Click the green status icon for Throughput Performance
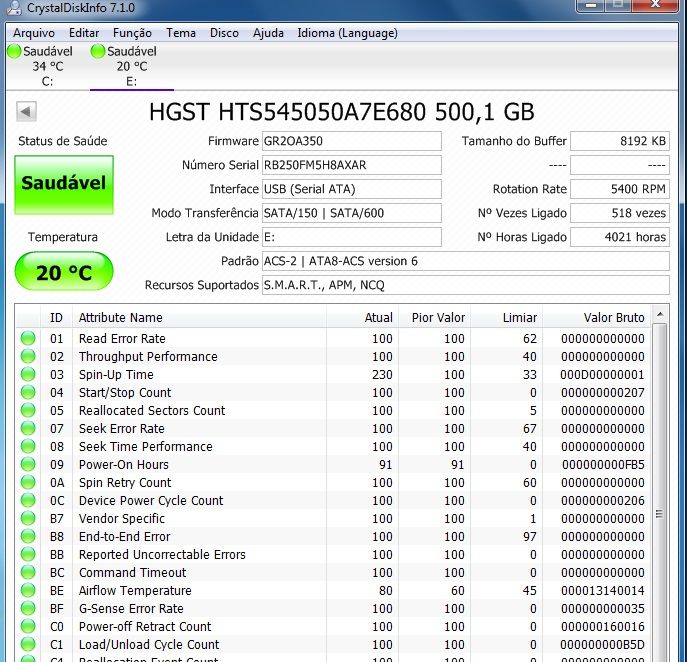Screen dimensions: 687x662 pyautogui.click(x=28, y=356)
